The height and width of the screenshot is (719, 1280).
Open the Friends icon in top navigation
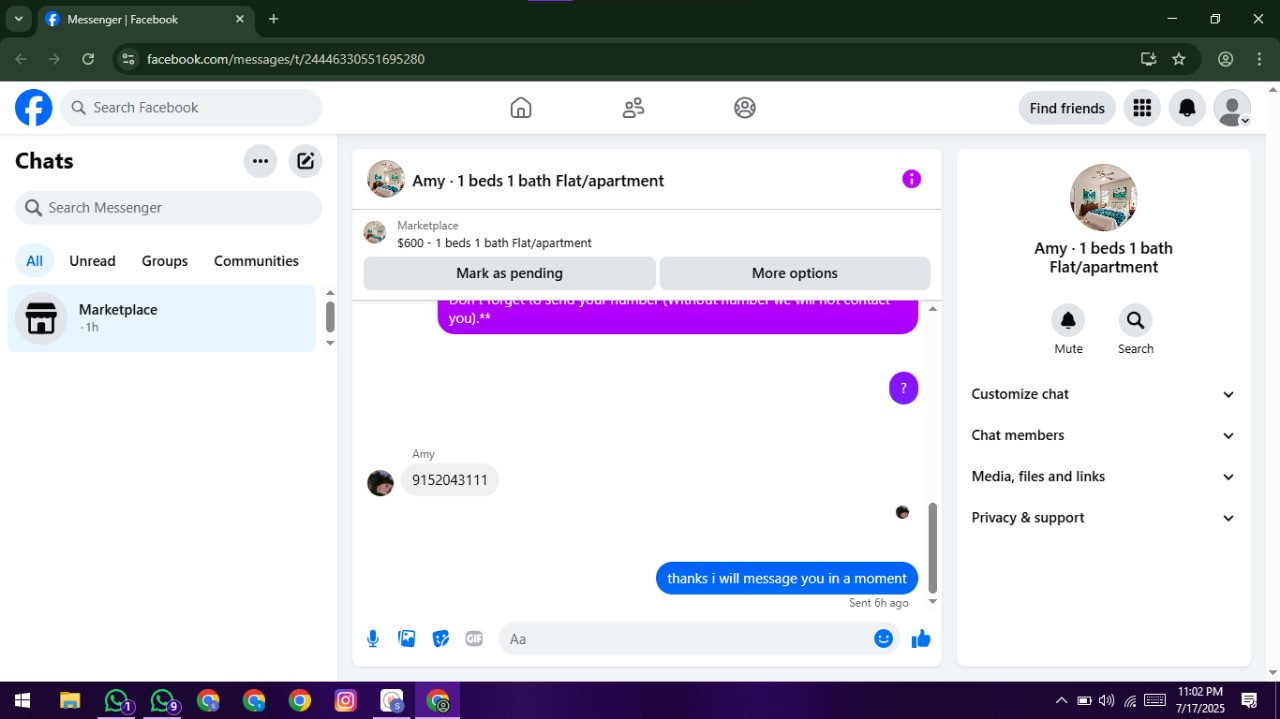633,108
